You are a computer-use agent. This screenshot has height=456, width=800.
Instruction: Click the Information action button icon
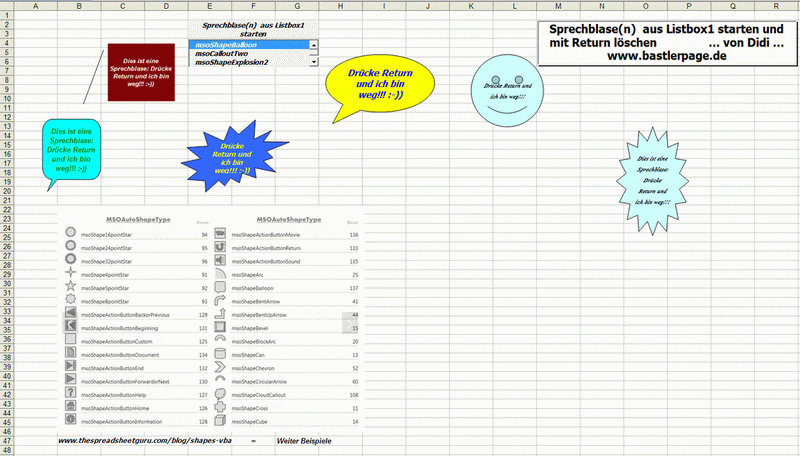pyautogui.click(x=70, y=419)
